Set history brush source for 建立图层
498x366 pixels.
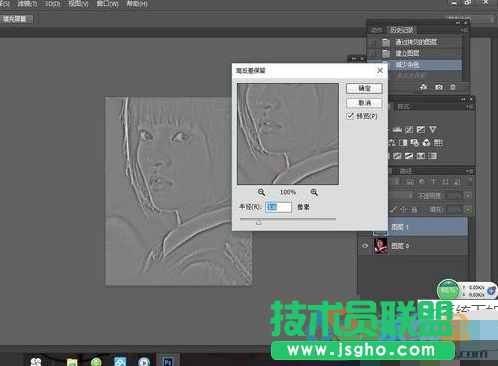(x=374, y=53)
